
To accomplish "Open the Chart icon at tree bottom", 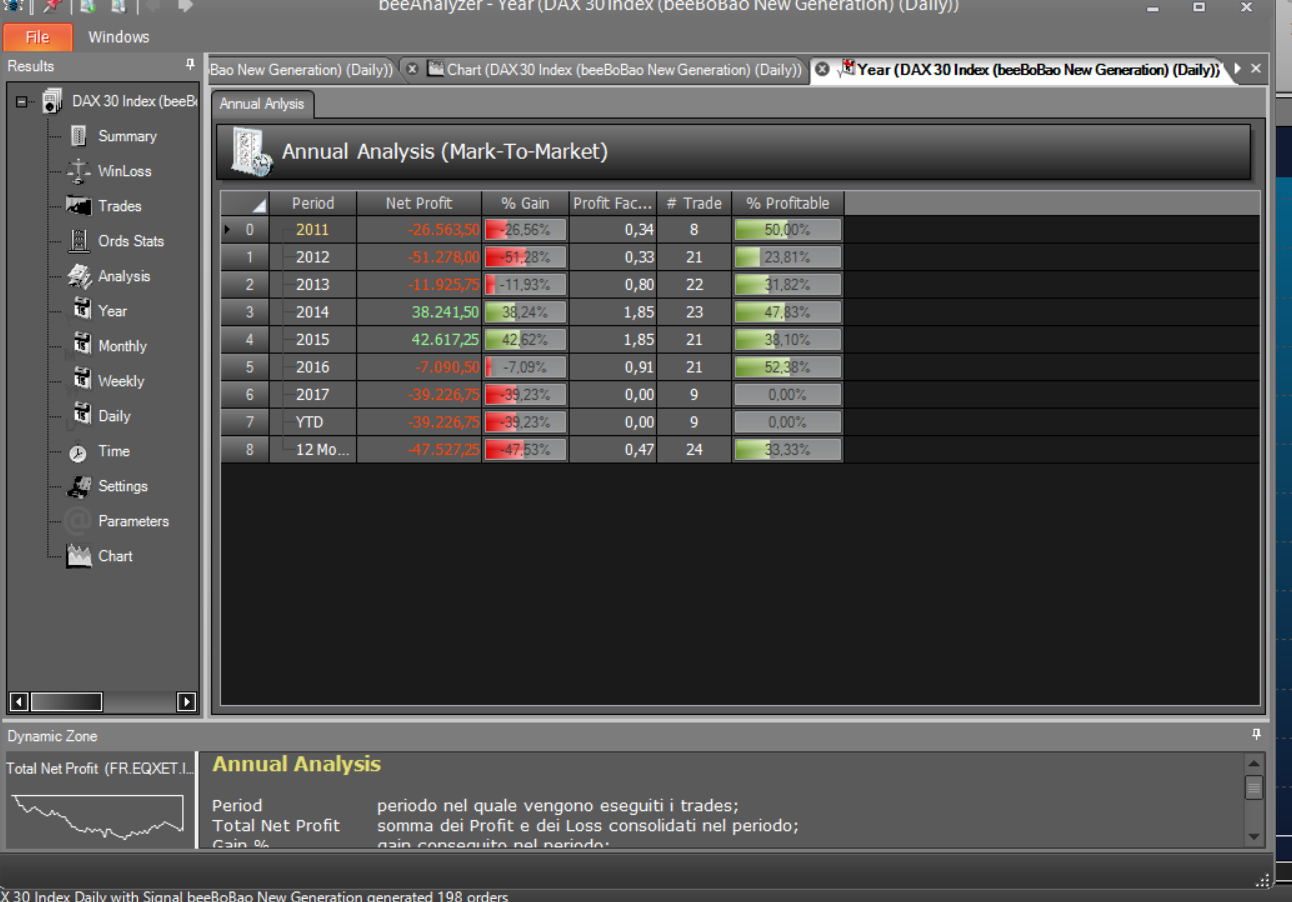I will pyautogui.click(x=79, y=556).
